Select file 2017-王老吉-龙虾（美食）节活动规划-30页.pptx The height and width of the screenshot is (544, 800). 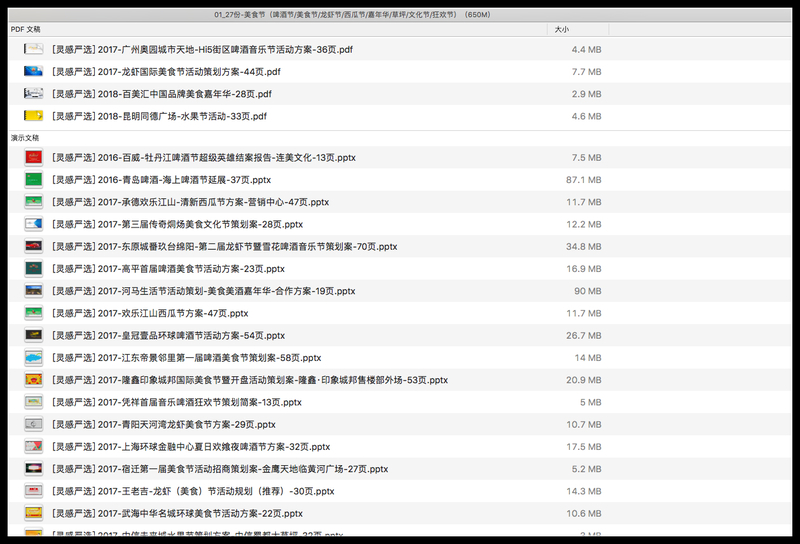[x=193, y=491]
